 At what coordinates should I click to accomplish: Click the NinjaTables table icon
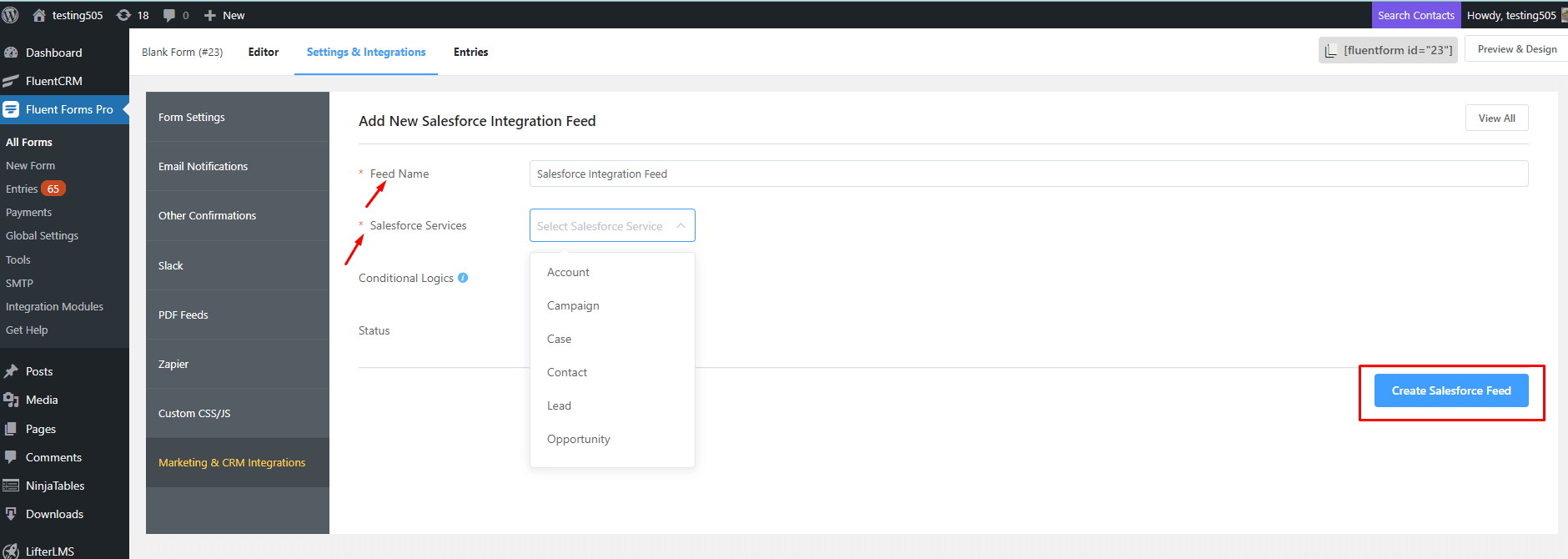click(11, 486)
